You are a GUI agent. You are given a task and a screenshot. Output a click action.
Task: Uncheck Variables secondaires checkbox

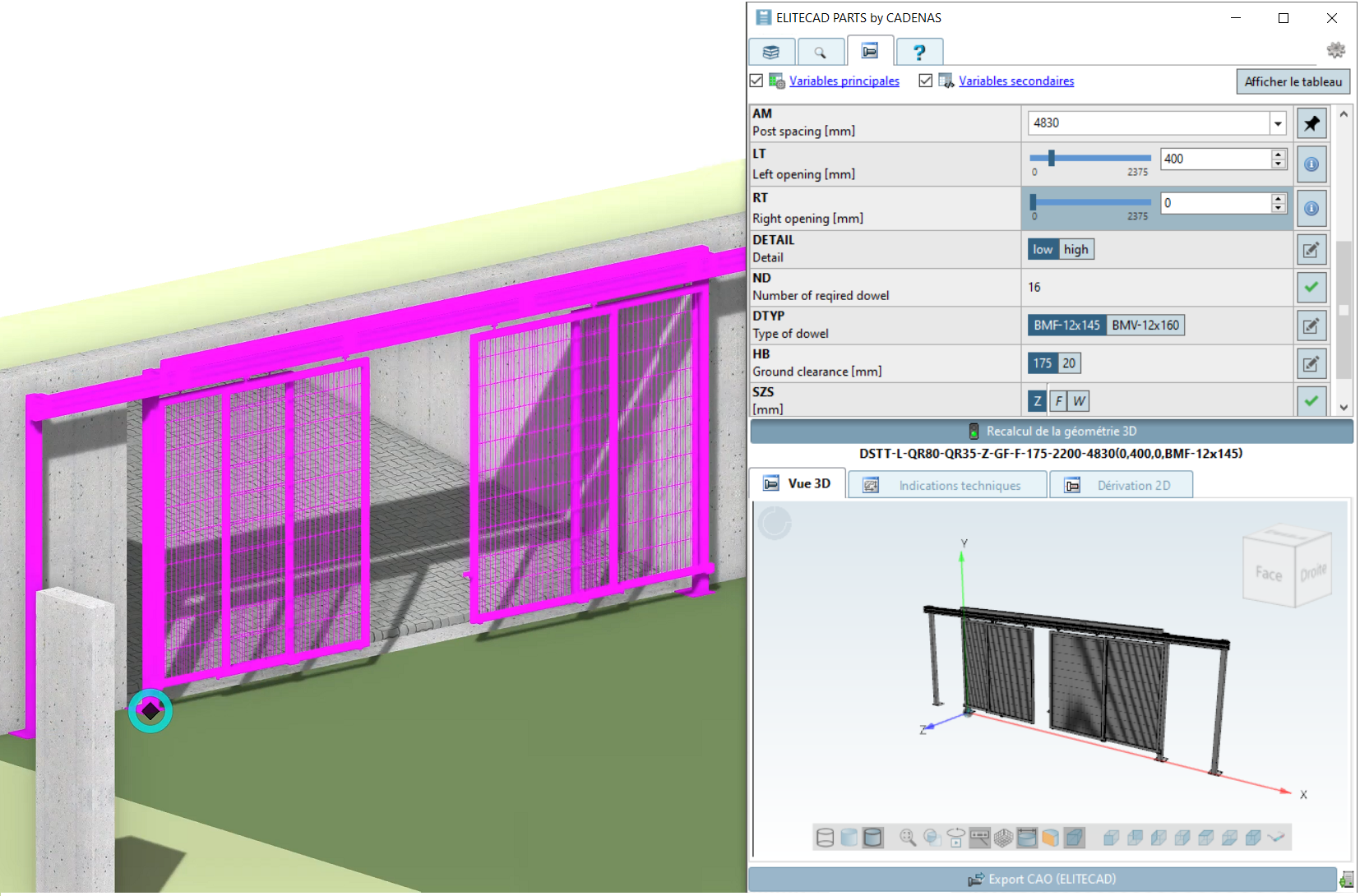[x=926, y=81]
